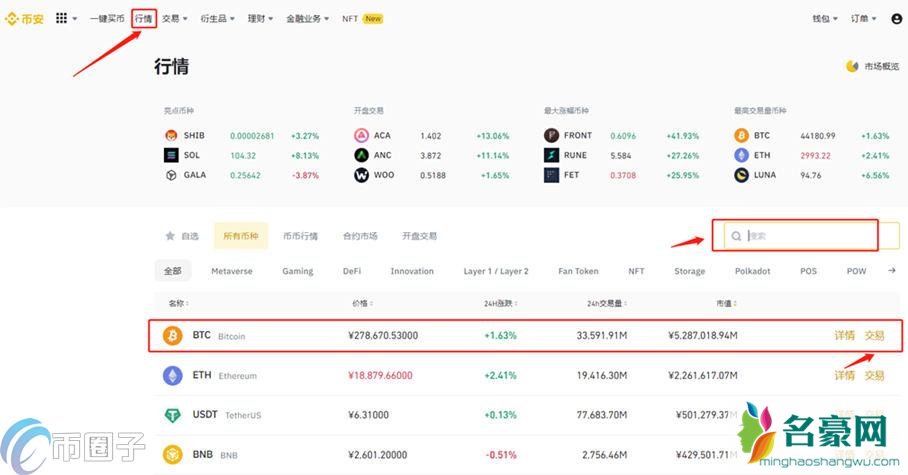Click the Binance logo in the header
Screen dimensions: 908x475
click(x=26, y=18)
